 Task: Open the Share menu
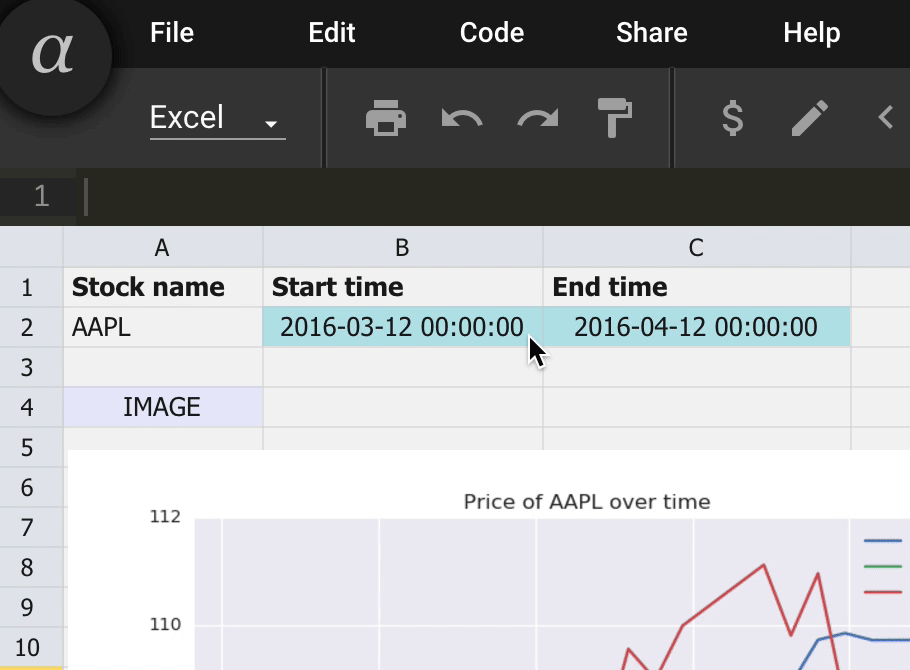pos(652,33)
